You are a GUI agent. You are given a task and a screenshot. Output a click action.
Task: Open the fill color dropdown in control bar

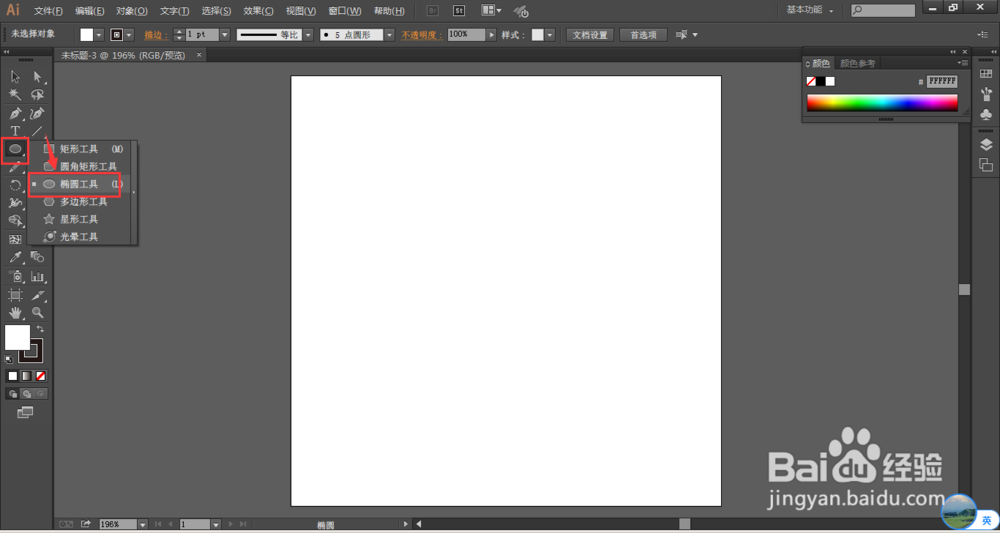pyautogui.click(x=98, y=35)
